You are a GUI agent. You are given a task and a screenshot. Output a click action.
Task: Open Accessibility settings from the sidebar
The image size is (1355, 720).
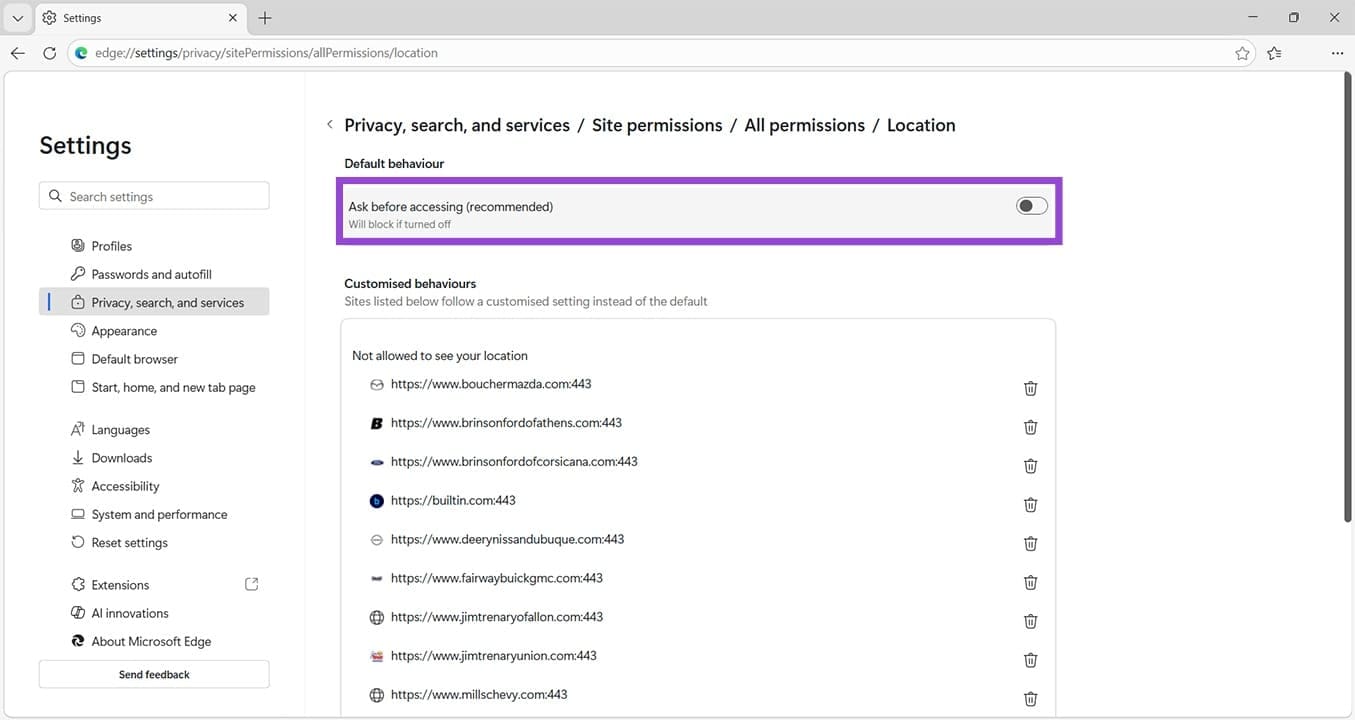click(x=125, y=486)
